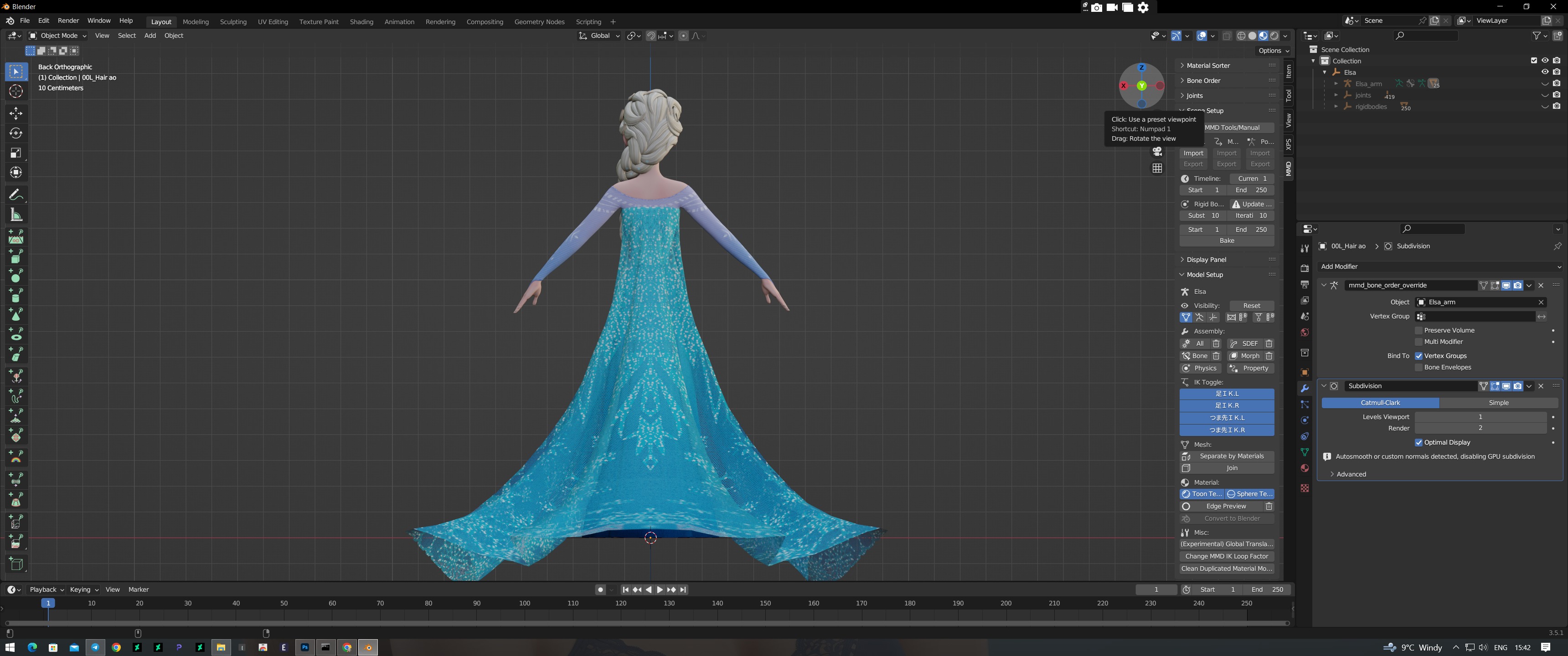The height and width of the screenshot is (656, 1568).
Task: Switch to the Shading workspace tab
Action: click(x=361, y=22)
